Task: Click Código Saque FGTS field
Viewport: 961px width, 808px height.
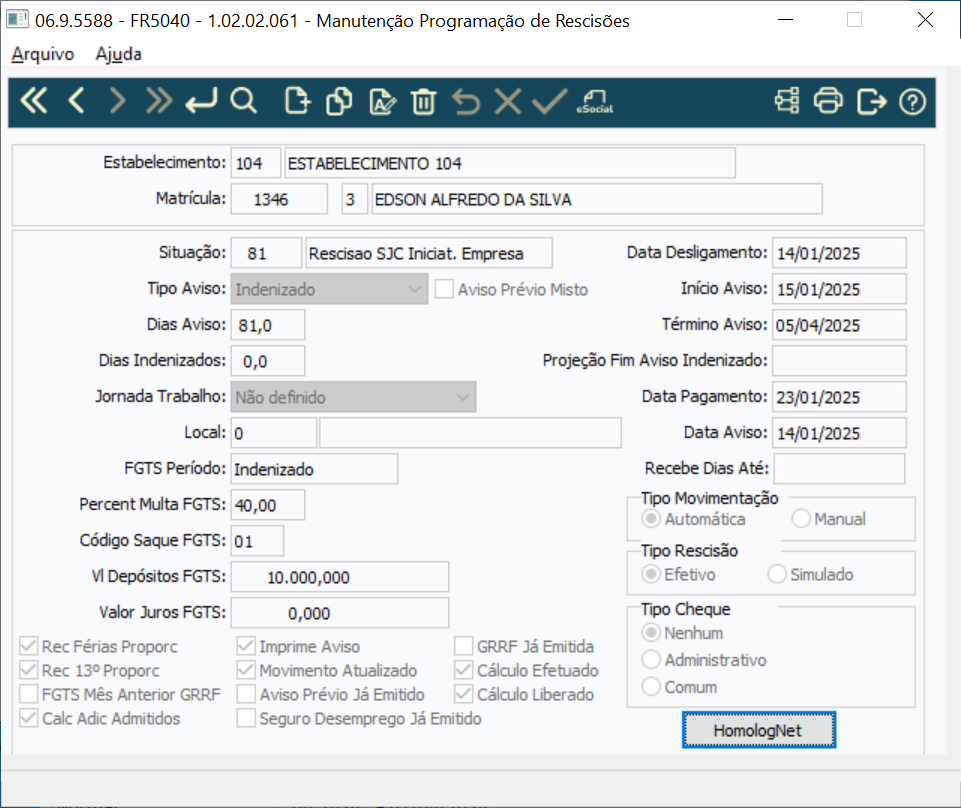Action: click(x=257, y=541)
